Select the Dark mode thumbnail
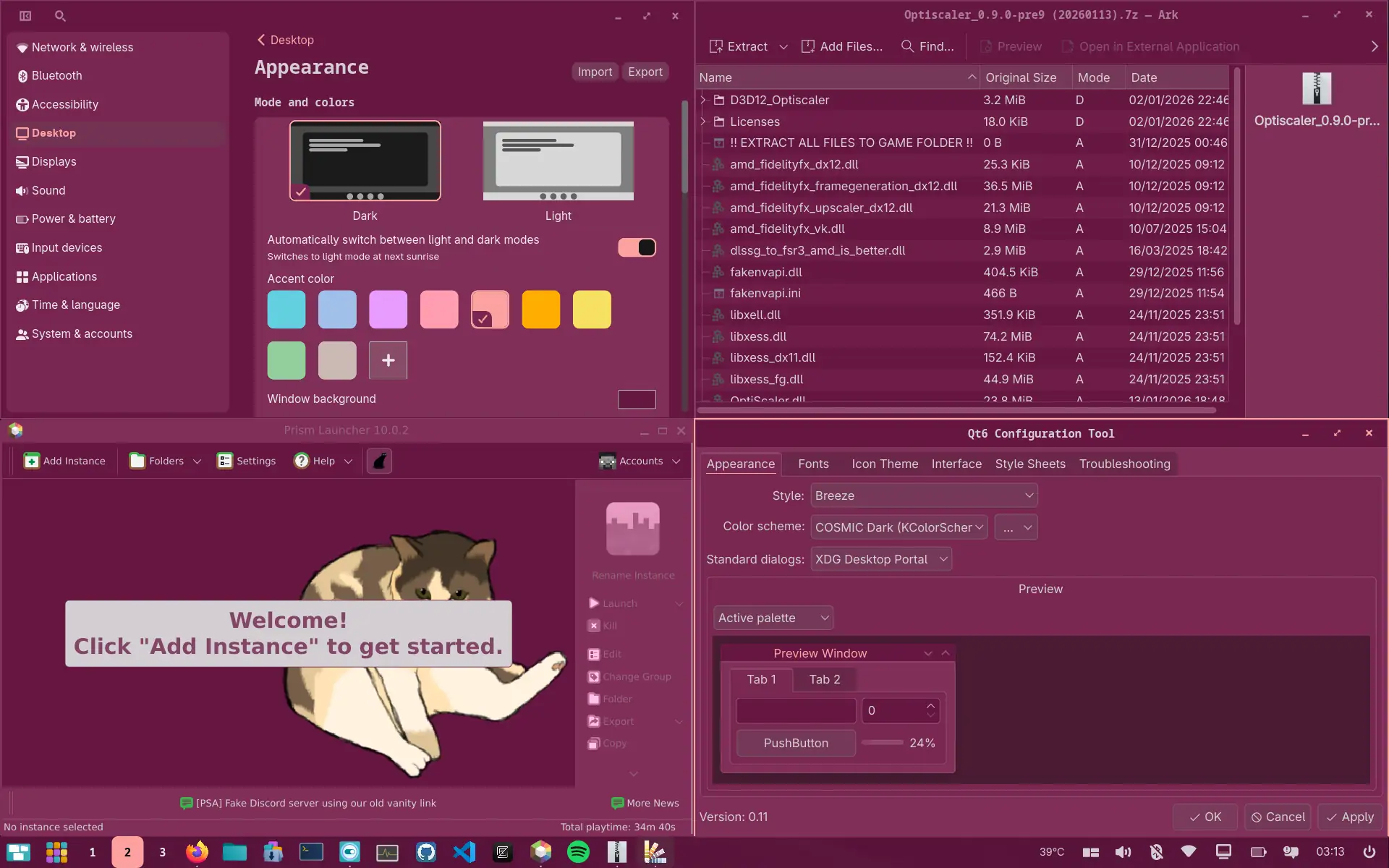The image size is (1389, 868). pyautogui.click(x=365, y=161)
